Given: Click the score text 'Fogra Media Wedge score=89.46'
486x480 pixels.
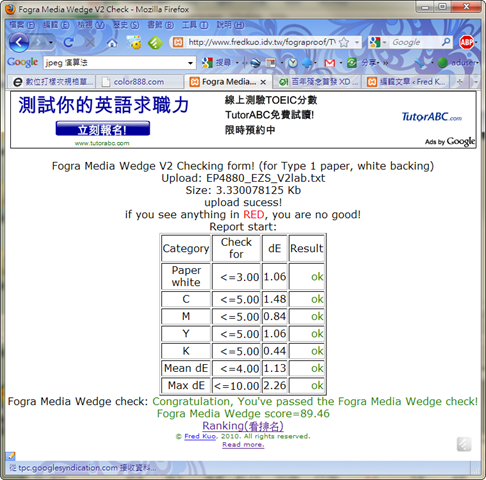Looking at the screenshot, I should click(243, 414).
